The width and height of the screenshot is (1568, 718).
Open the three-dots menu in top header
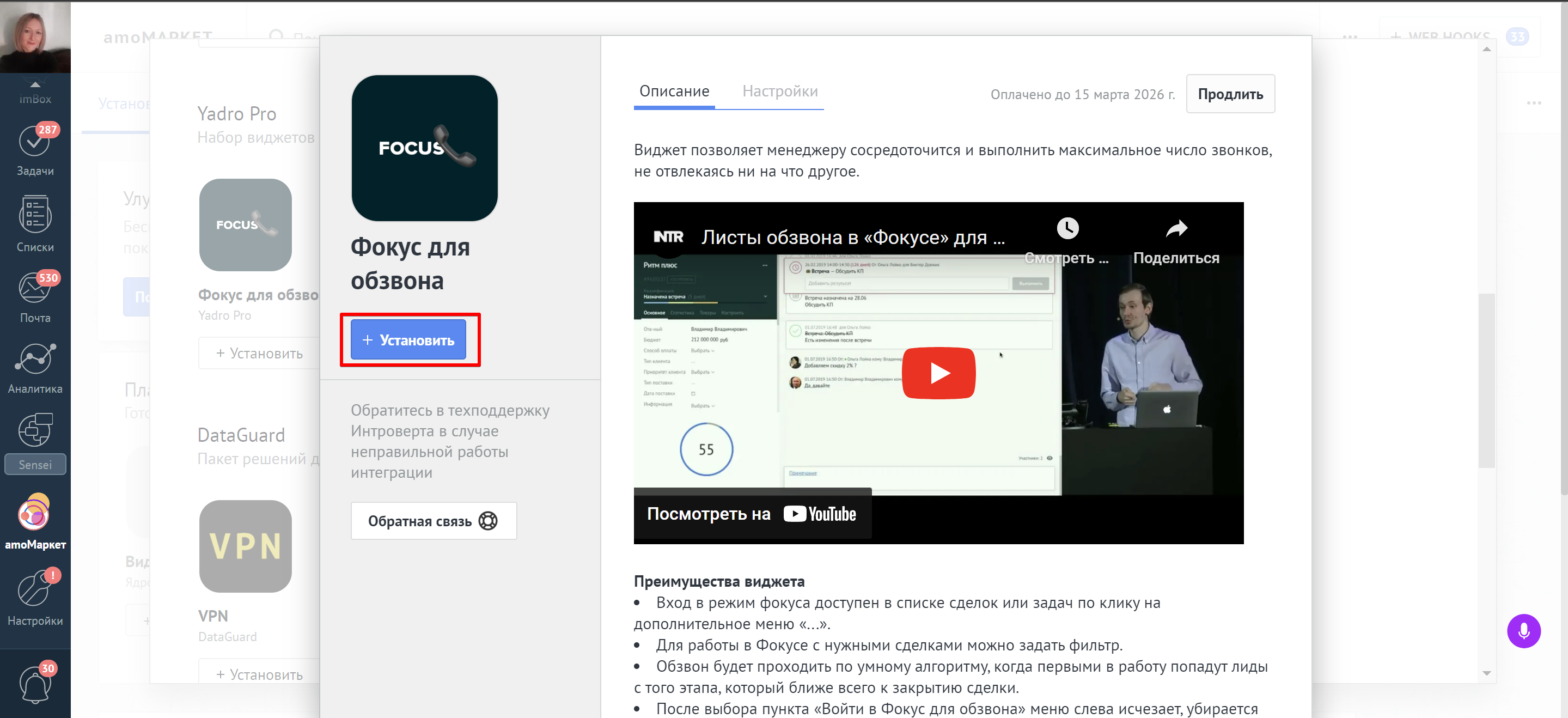[1350, 37]
